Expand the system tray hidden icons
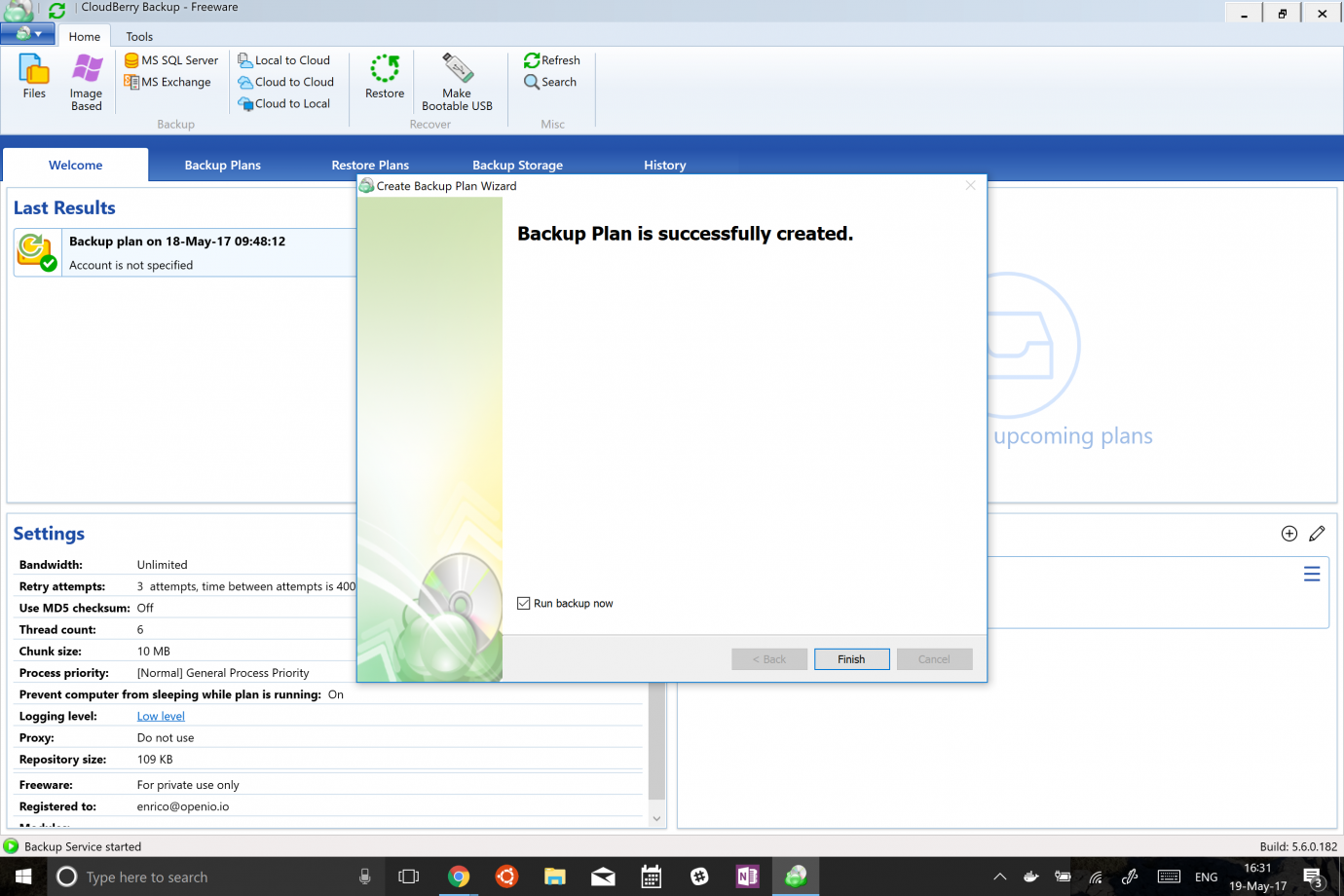The height and width of the screenshot is (896, 1344). tap(999, 877)
